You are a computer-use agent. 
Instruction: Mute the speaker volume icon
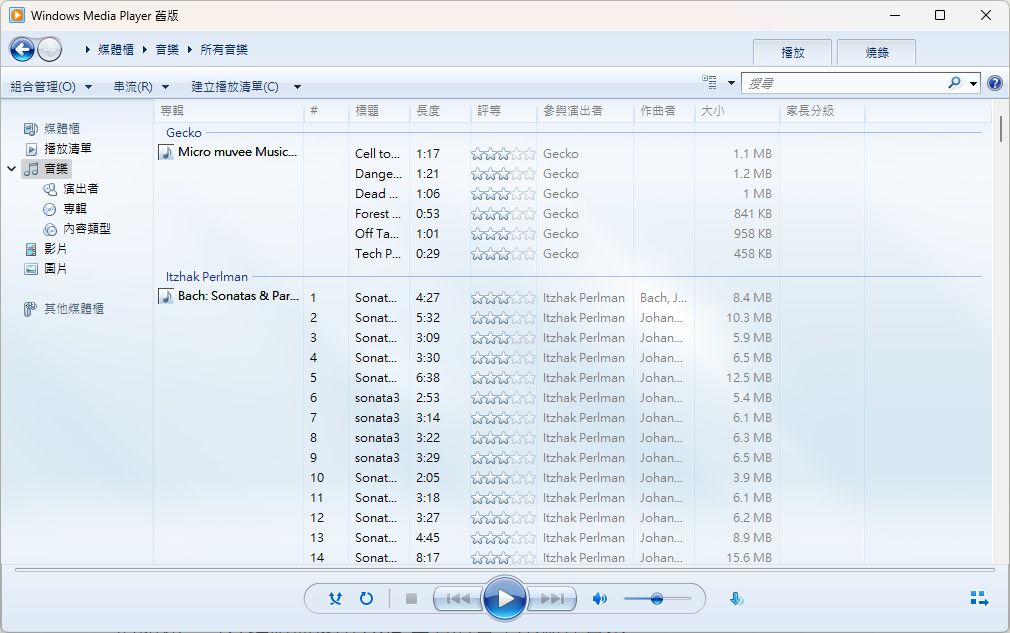600,599
